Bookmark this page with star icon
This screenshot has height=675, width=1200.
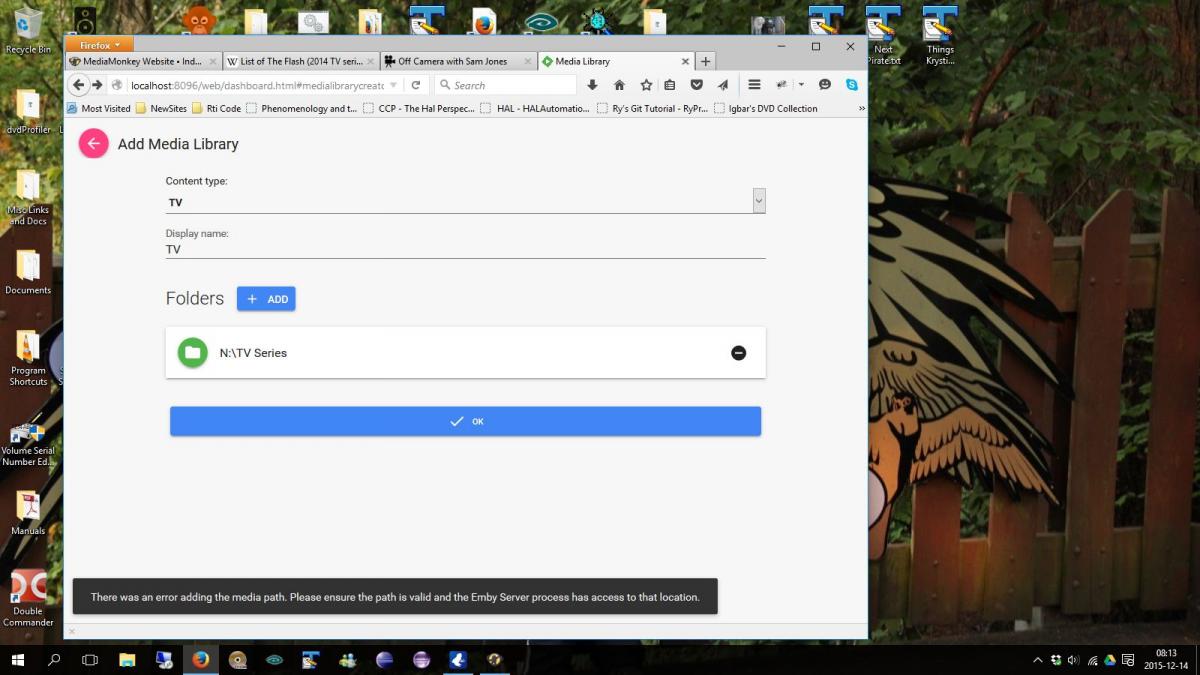point(646,85)
